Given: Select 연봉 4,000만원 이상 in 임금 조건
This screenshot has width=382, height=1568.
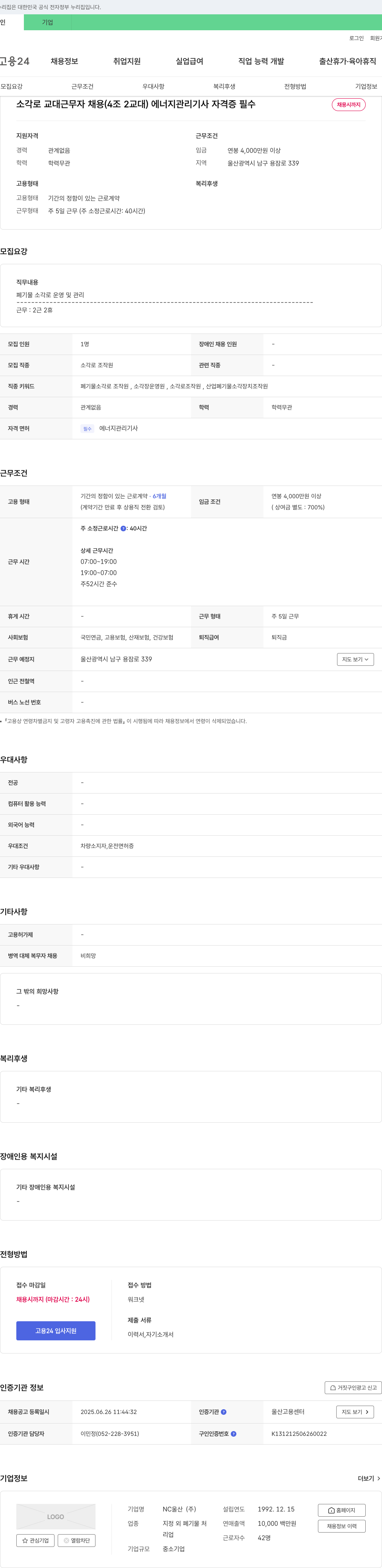Looking at the screenshot, I should [296, 496].
